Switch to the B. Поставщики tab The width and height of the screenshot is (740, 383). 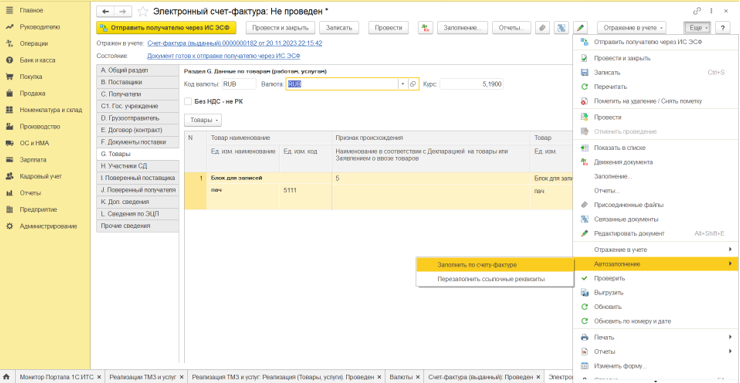pyautogui.click(x=137, y=82)
